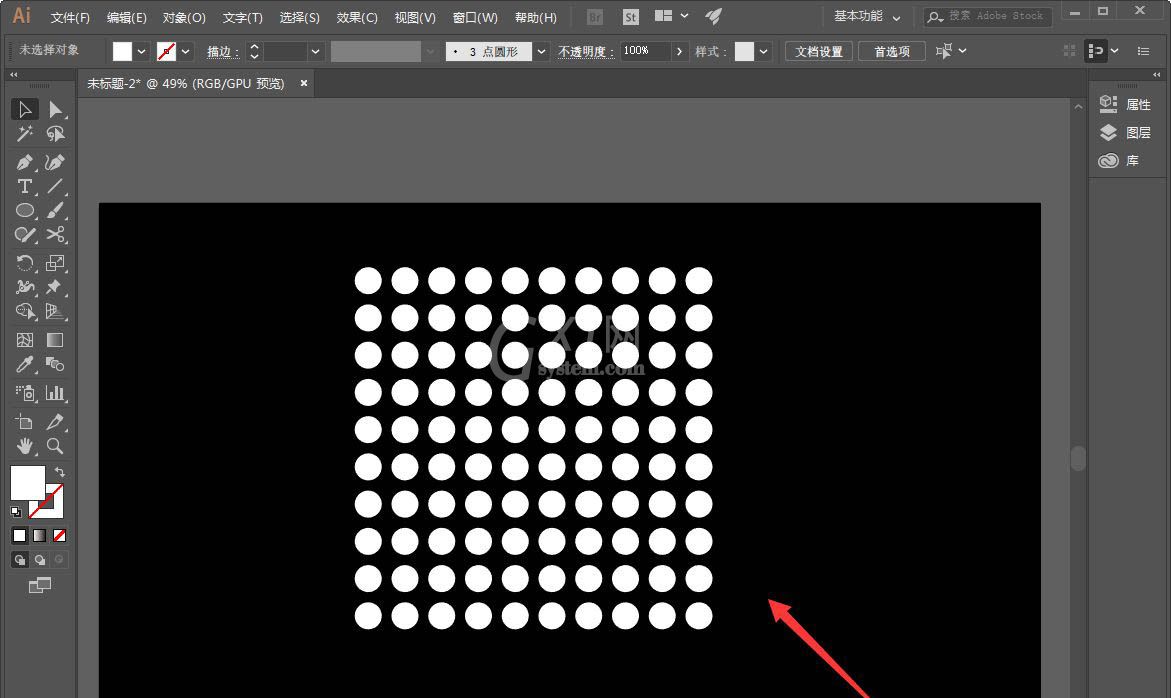Viewport: 1171px width, 698px height.
Task: Open the 图层 panel
Action: [1125, 132]
